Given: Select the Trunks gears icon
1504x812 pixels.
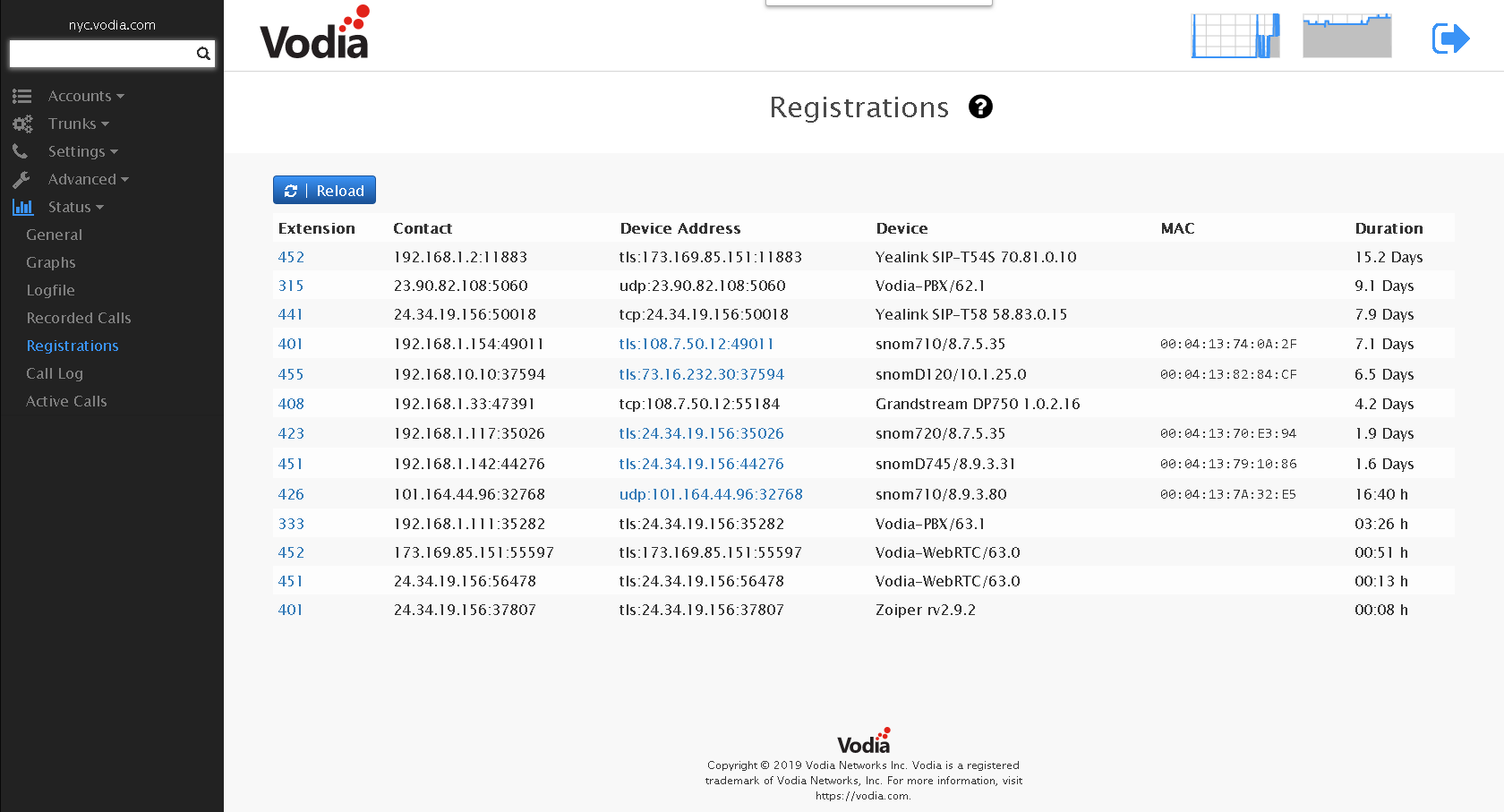Looking at the screenshot, I should click(x=21, y=124).
